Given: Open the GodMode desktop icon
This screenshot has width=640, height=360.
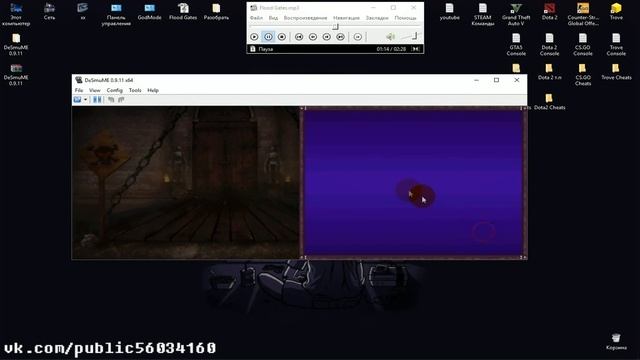Looking at the screenshot, I should tap(149, 11).
